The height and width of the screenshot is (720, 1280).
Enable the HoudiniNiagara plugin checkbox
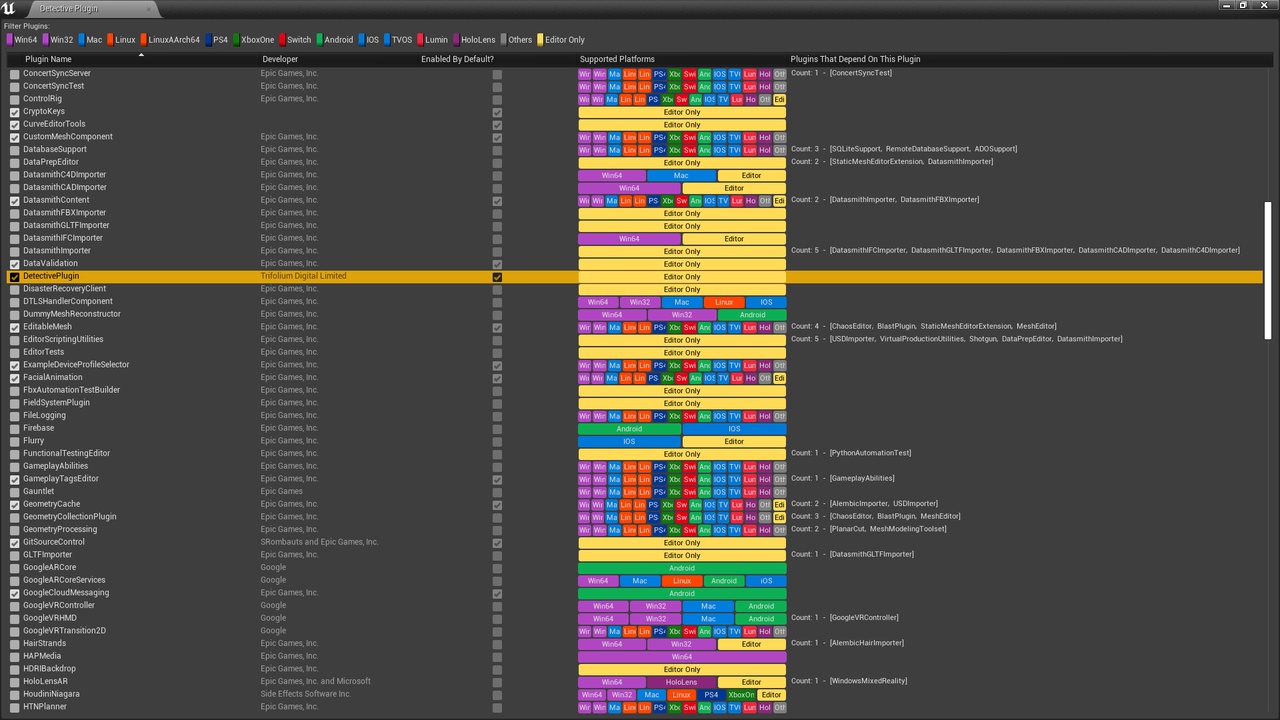pos(14,695)
